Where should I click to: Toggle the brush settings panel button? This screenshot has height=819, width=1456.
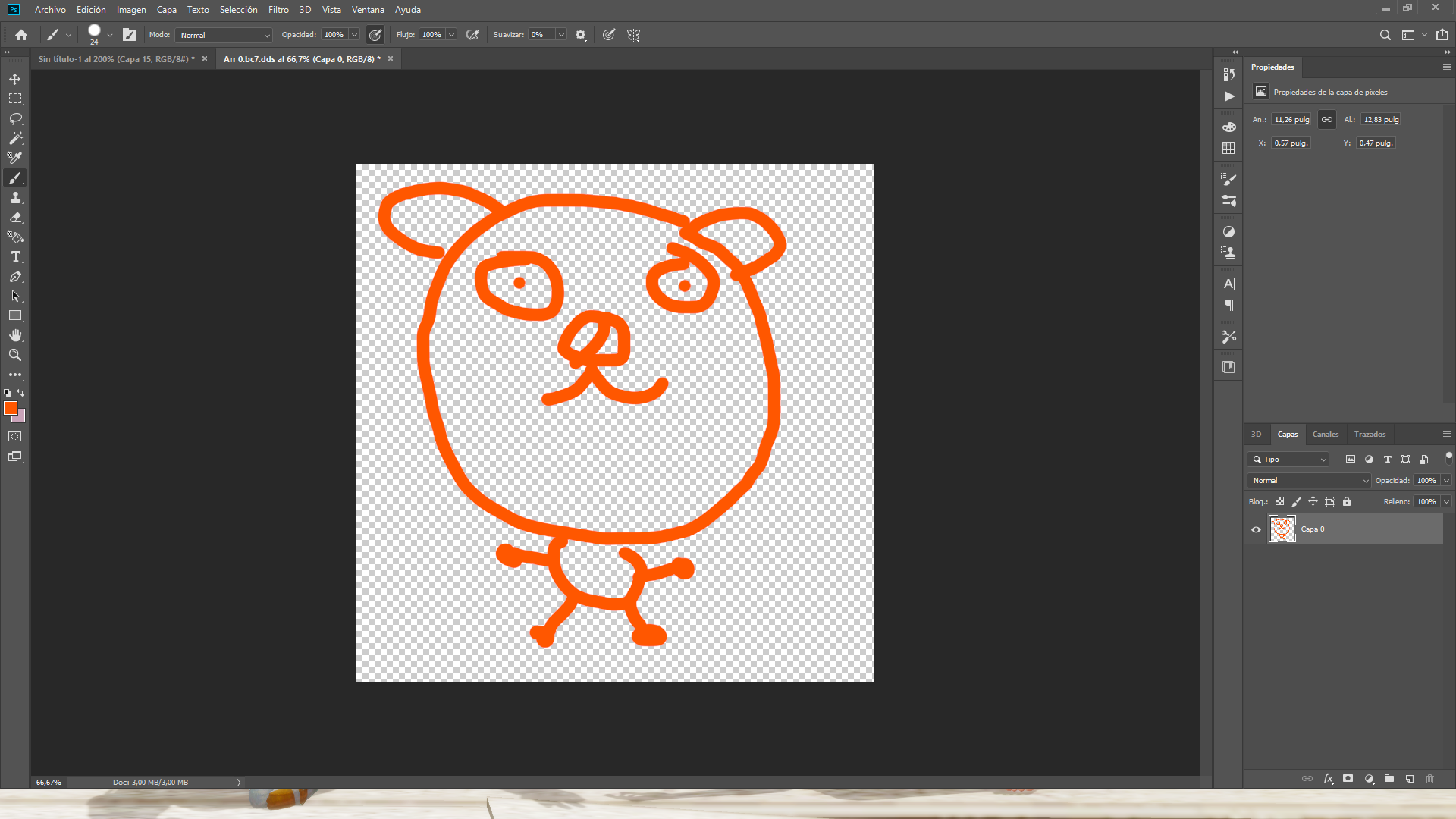pyautogui.click(x=130, y=35)
